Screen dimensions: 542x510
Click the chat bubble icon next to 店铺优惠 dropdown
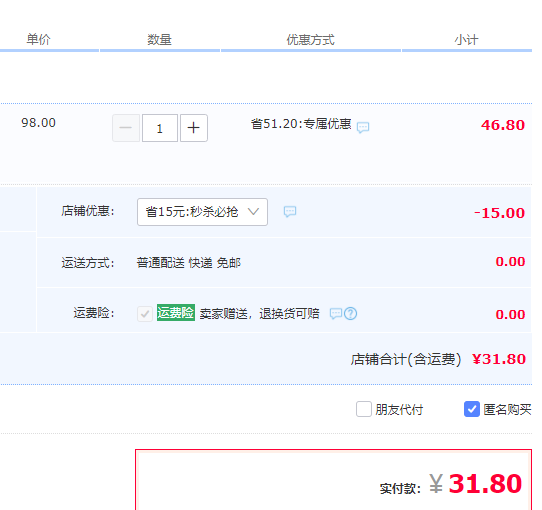pyautogui.click(x=290, y=211)
